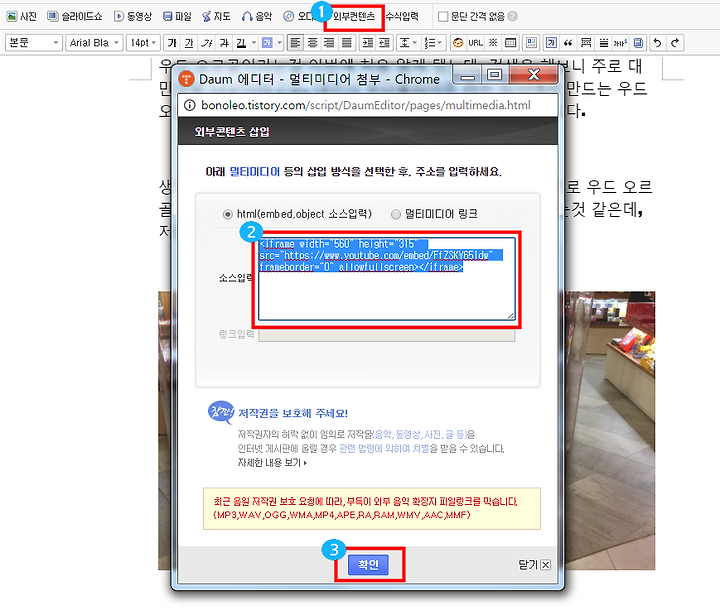The image size is (720, 615).
Task: Undo the last edit
Action: click(x=658, y=43)
